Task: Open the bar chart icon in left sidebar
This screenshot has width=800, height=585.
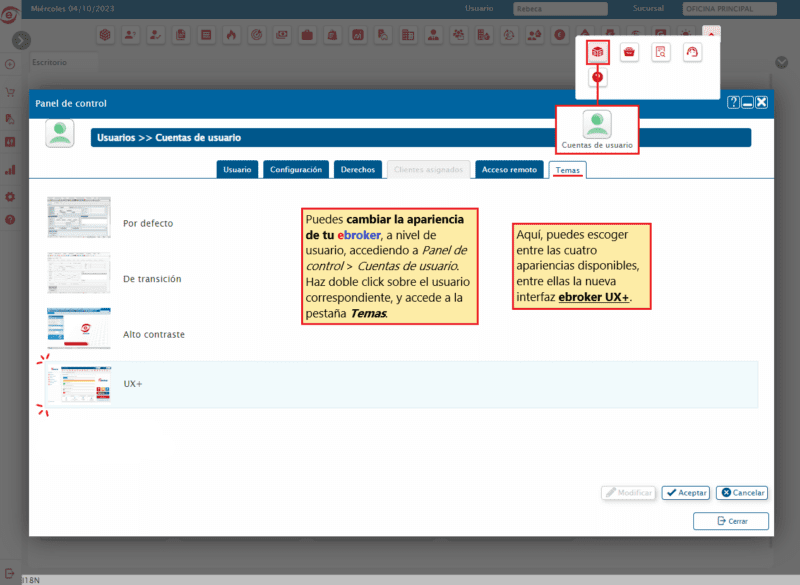Action: point(10,142)
